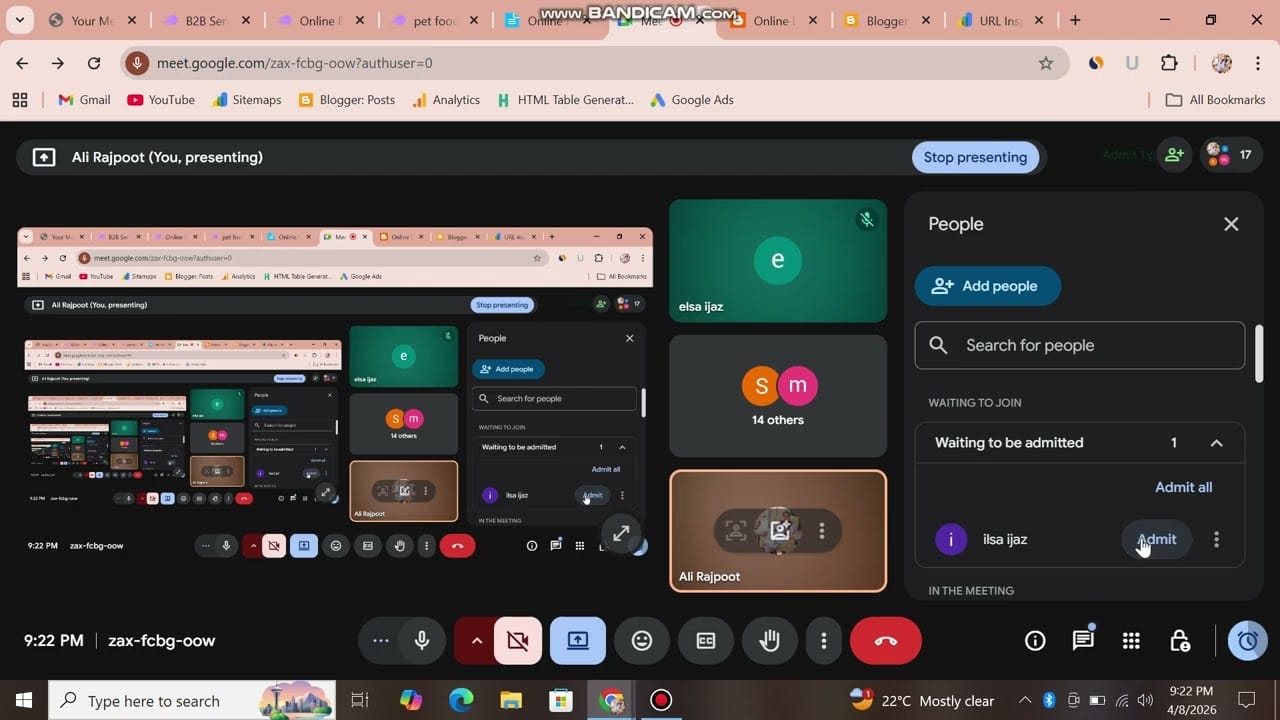Open the Chrome apps grid icon
1280x720 pixels.
[20, 100]
